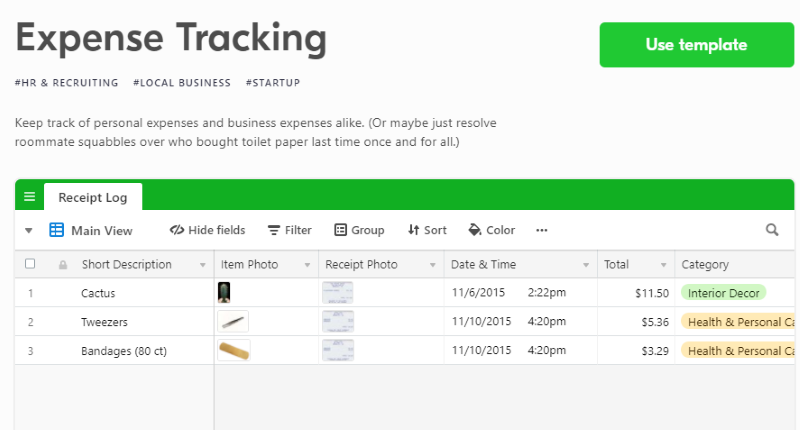The height and width of the screenshot is (430, 800).
Task: Expand views with the triangle beside Main View
Action: pos(29,231)
